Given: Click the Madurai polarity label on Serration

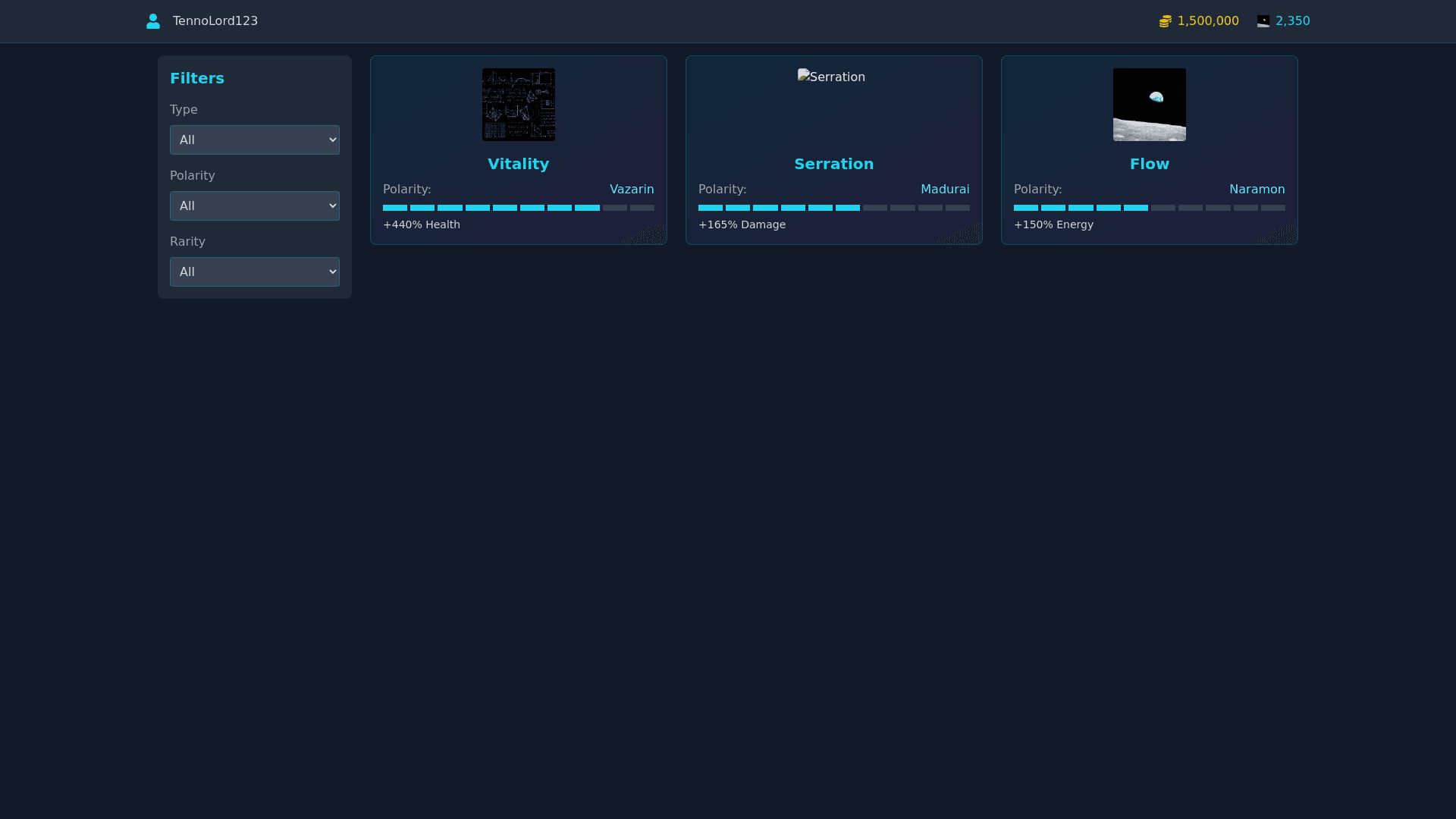Looking at the screenshot, I should point(945,189).
